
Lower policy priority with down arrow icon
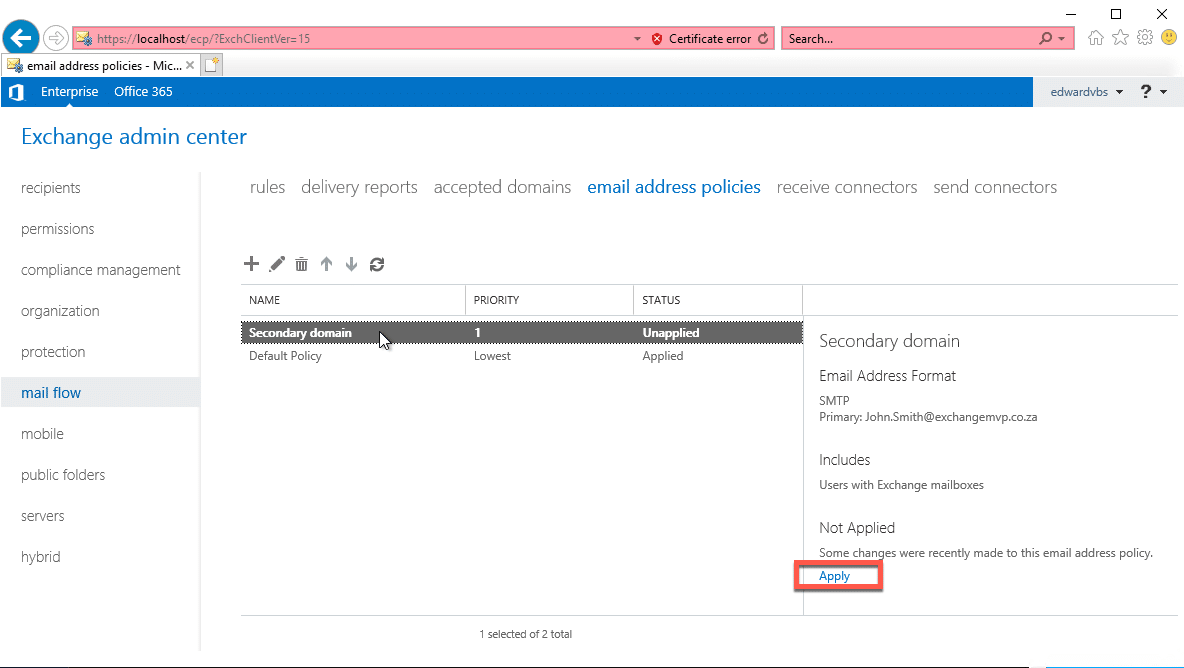click(351, 263)
